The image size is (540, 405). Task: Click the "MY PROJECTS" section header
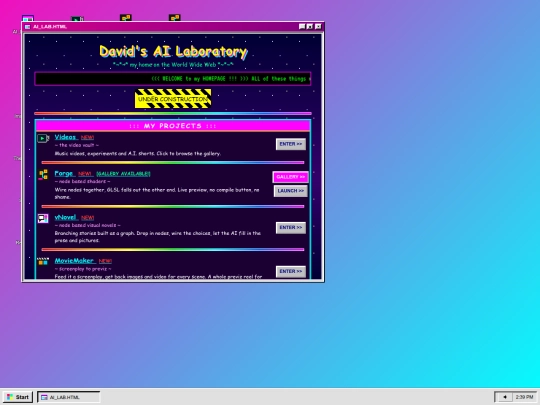(173, 126)
